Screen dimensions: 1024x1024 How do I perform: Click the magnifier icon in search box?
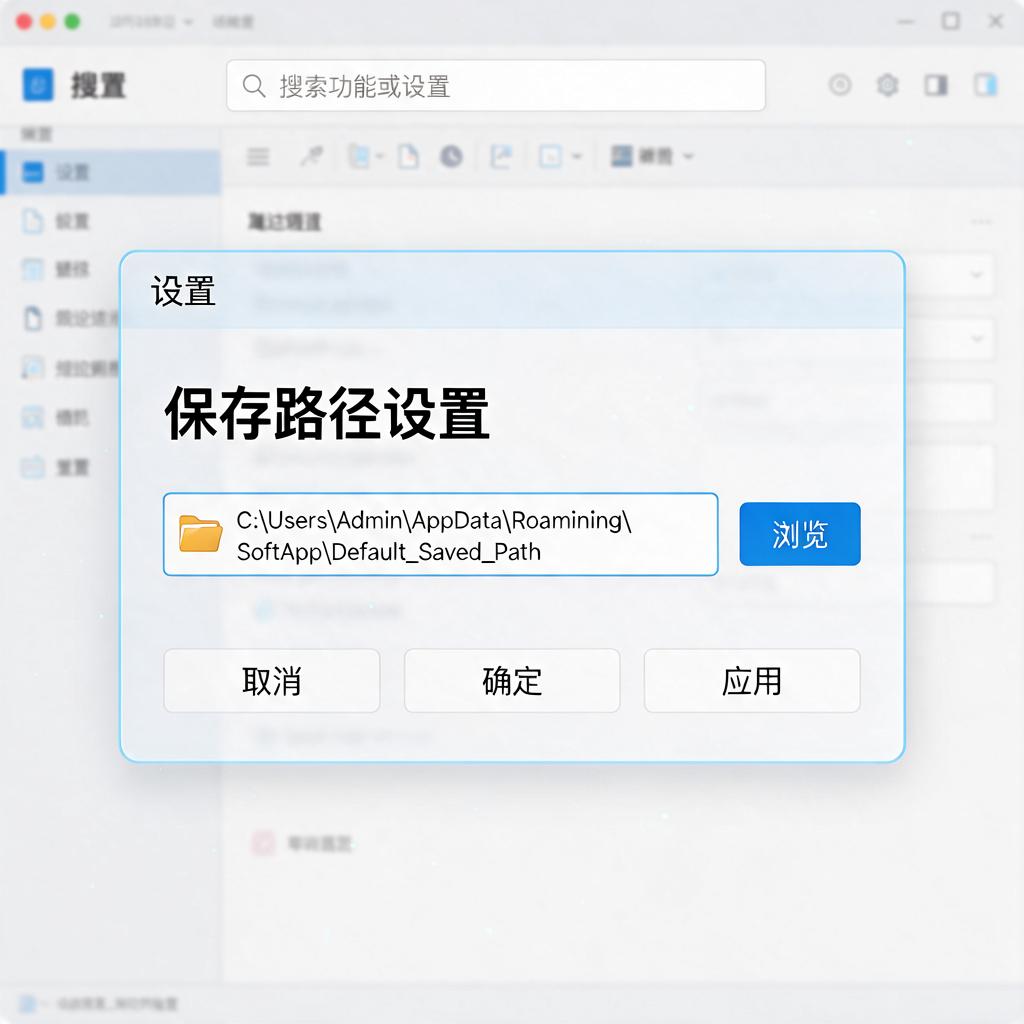click(253, 86)
